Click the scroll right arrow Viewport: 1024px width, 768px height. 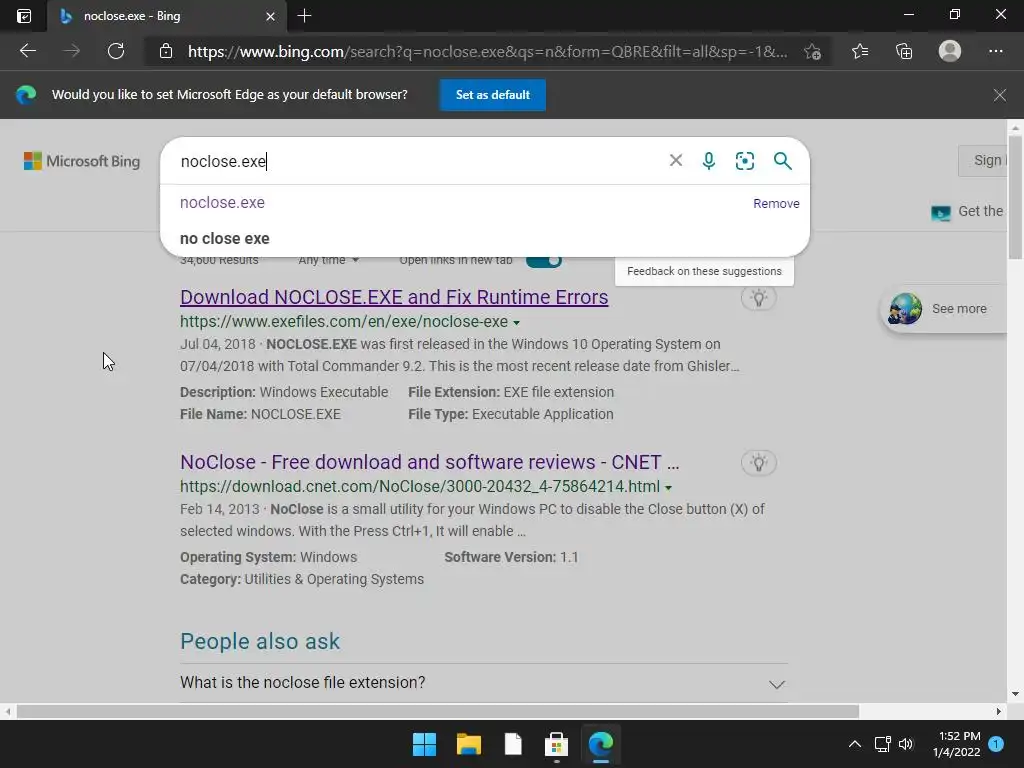998,711
